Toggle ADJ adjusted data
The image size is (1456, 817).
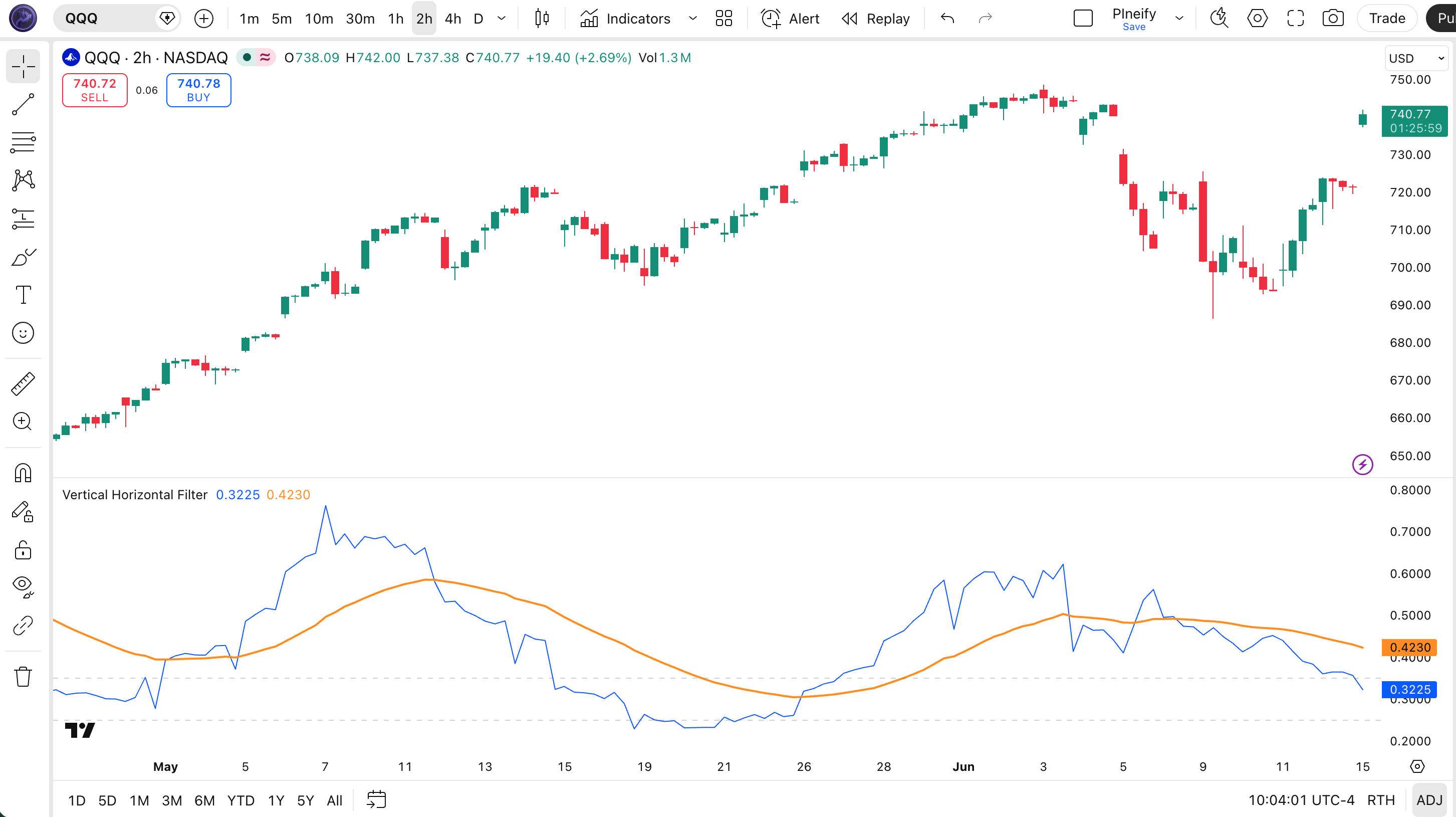point(1429,800)
